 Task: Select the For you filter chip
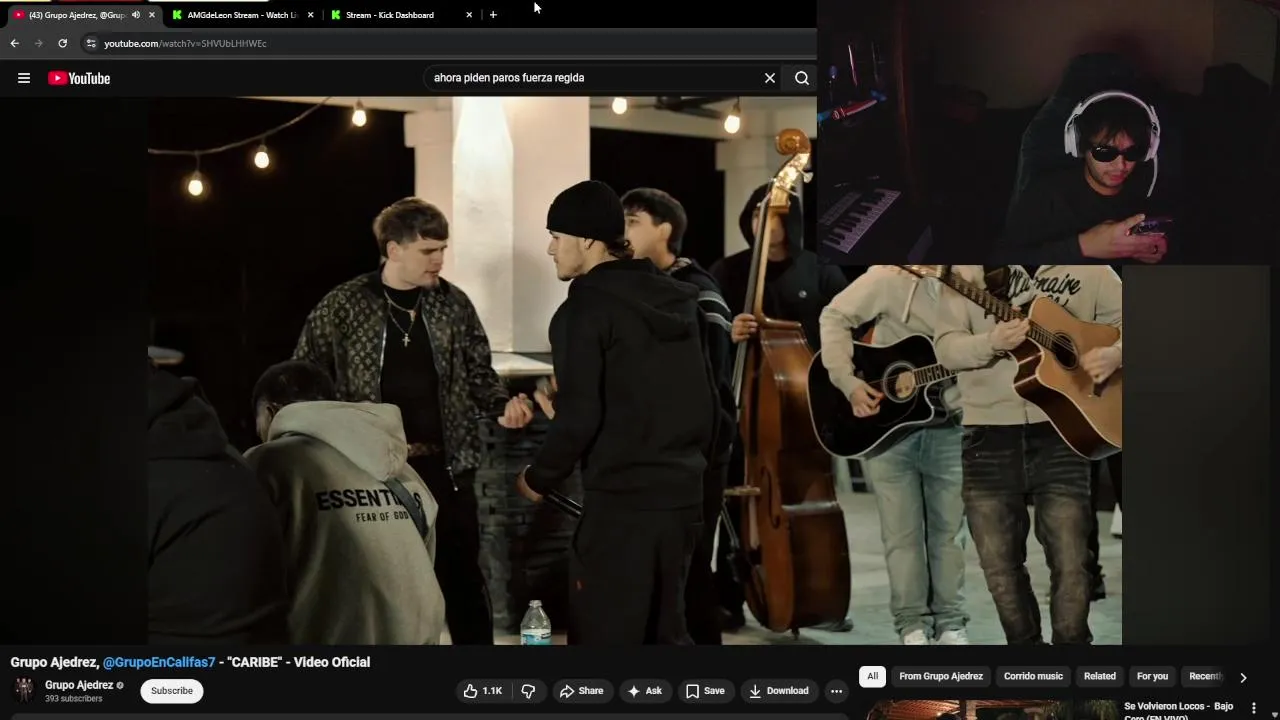tap(1152, 677)
